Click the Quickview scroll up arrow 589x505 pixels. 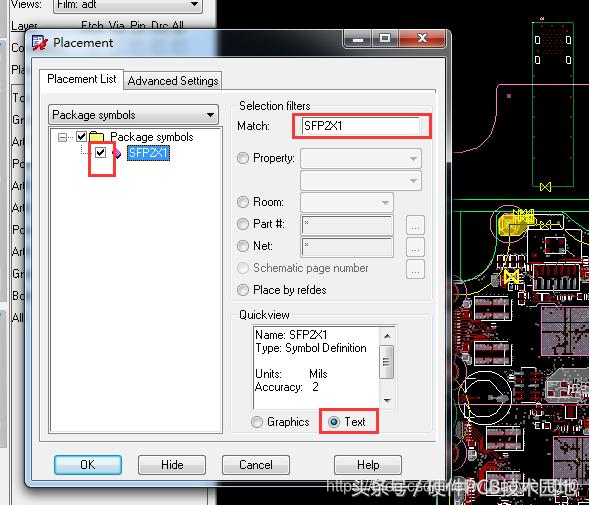pos(387,336)
